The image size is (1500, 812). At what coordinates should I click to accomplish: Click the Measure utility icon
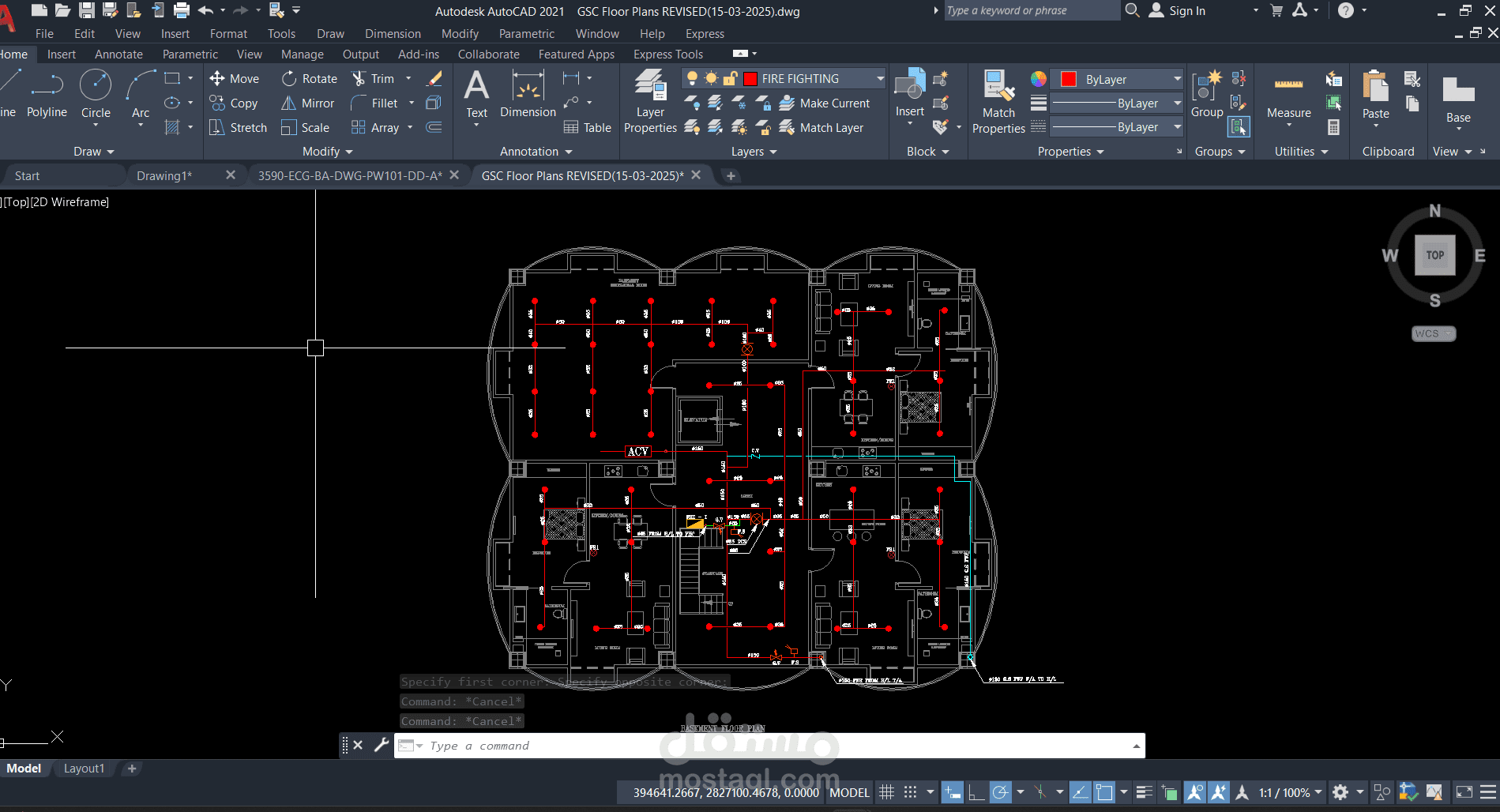click(x=1288, y=84)
